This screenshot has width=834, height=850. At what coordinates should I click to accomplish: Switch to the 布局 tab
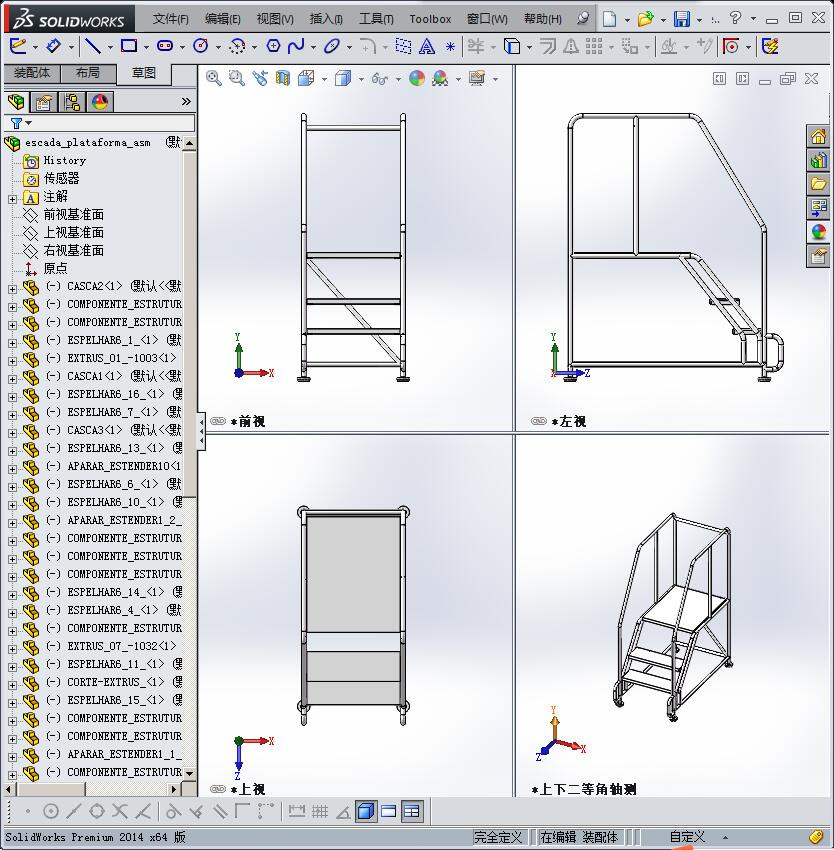pos(88,73)
